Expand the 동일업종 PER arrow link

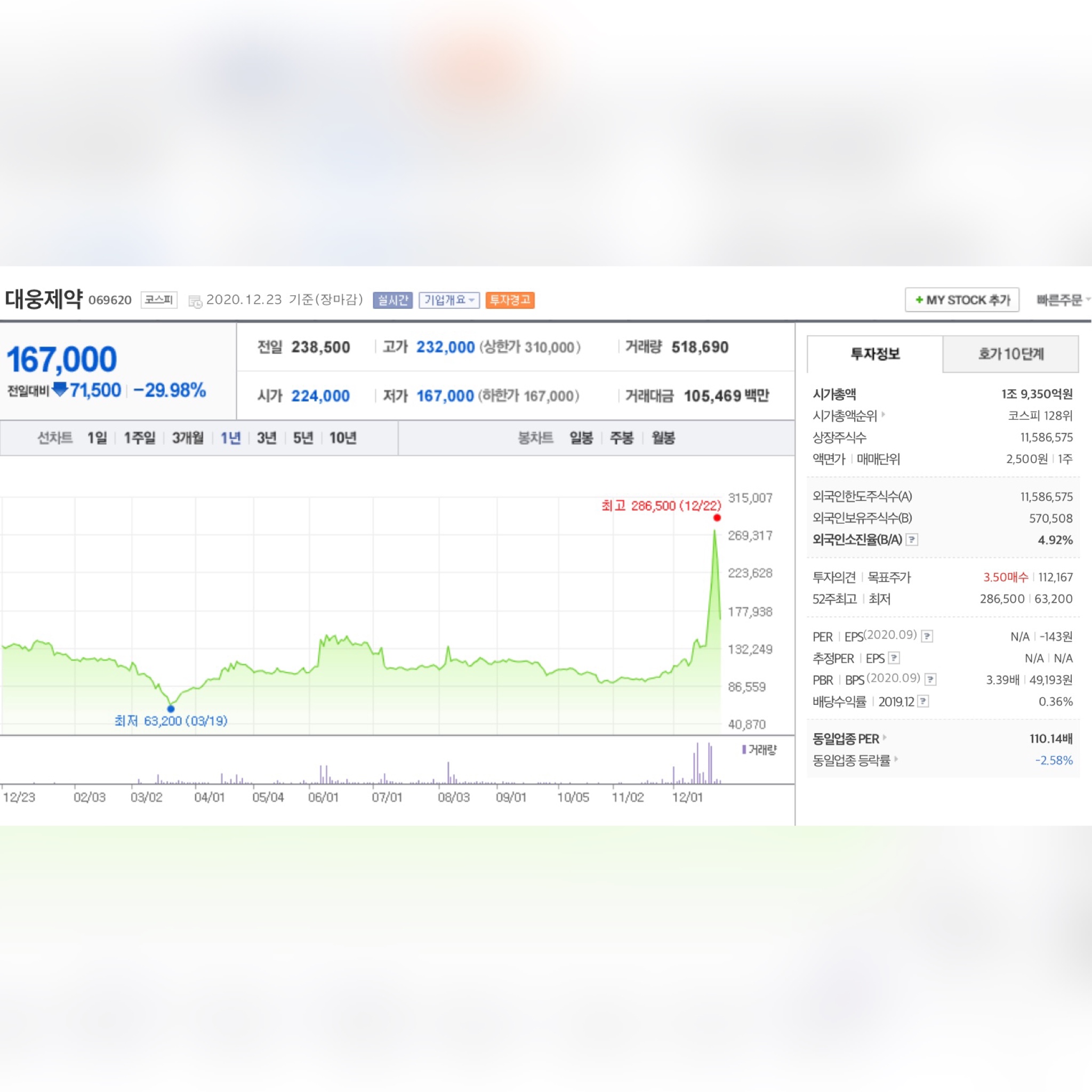tap(885, 737)
